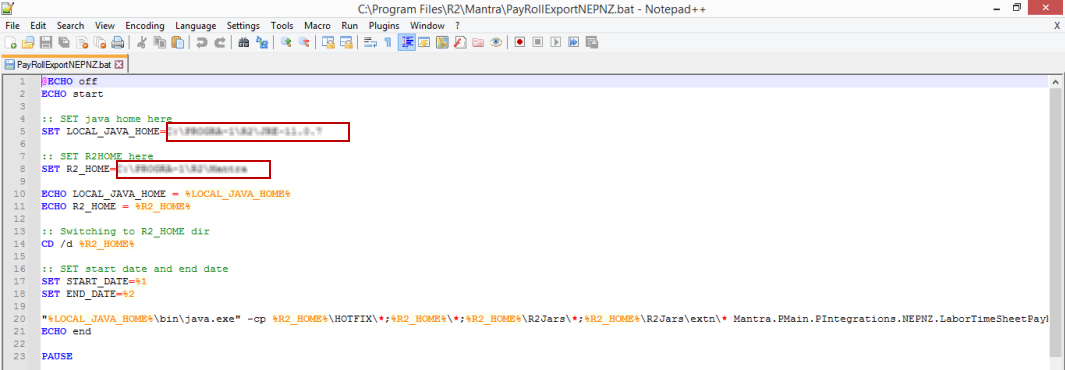Click the 'ECHO end' line

67,331
